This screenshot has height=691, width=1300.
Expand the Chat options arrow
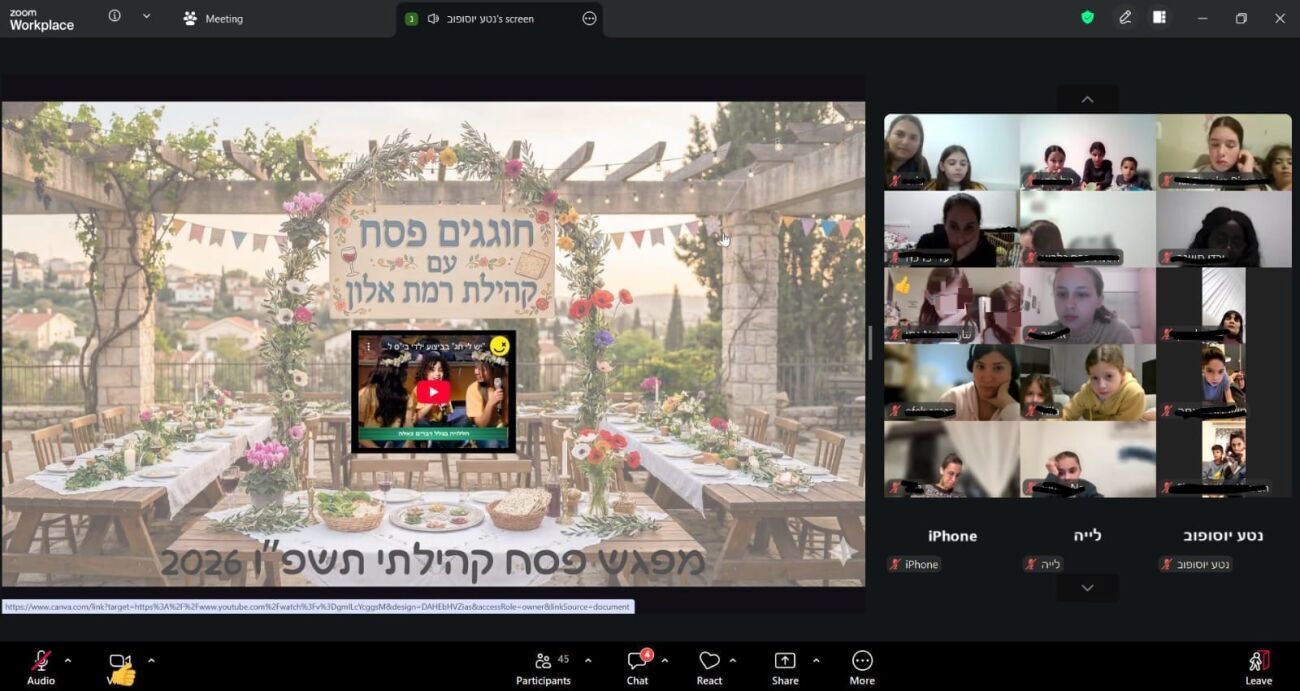click(x=665, y=660)
